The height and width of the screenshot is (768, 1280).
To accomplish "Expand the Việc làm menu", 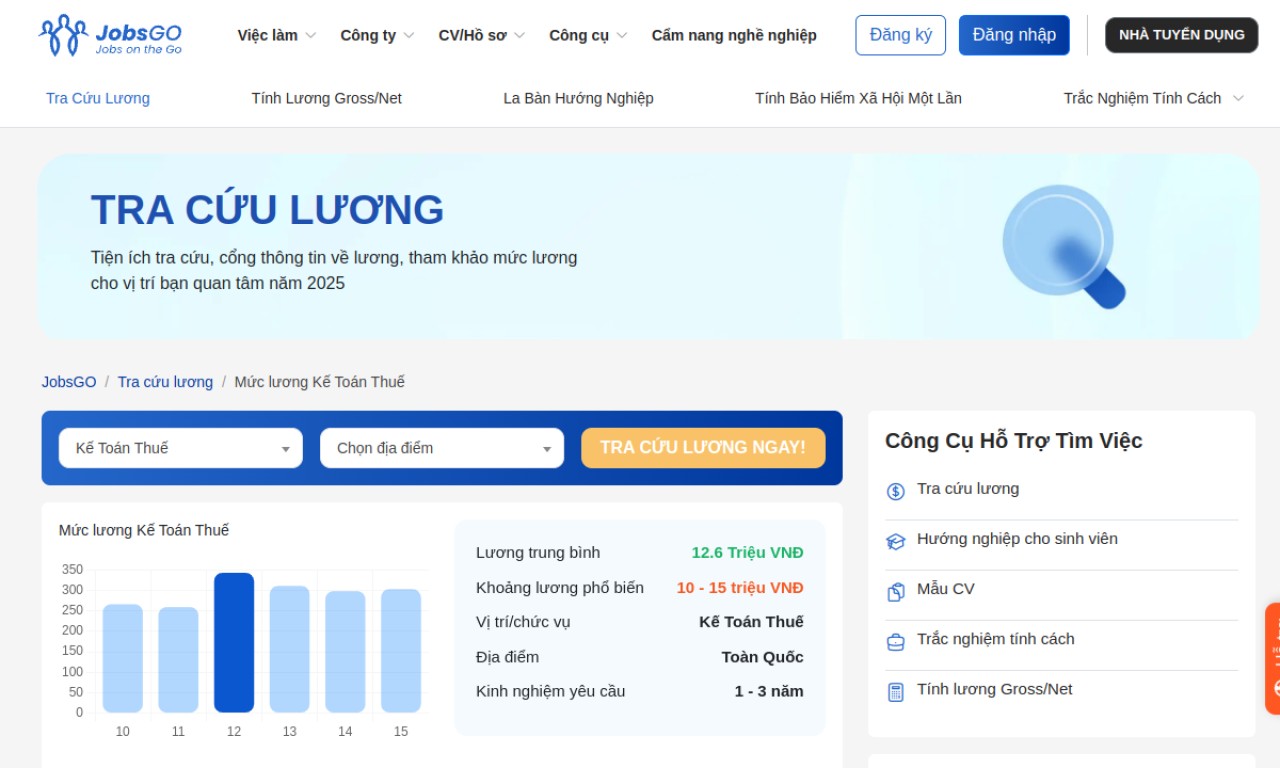I will pyautogui.click(x=276, y=35).
